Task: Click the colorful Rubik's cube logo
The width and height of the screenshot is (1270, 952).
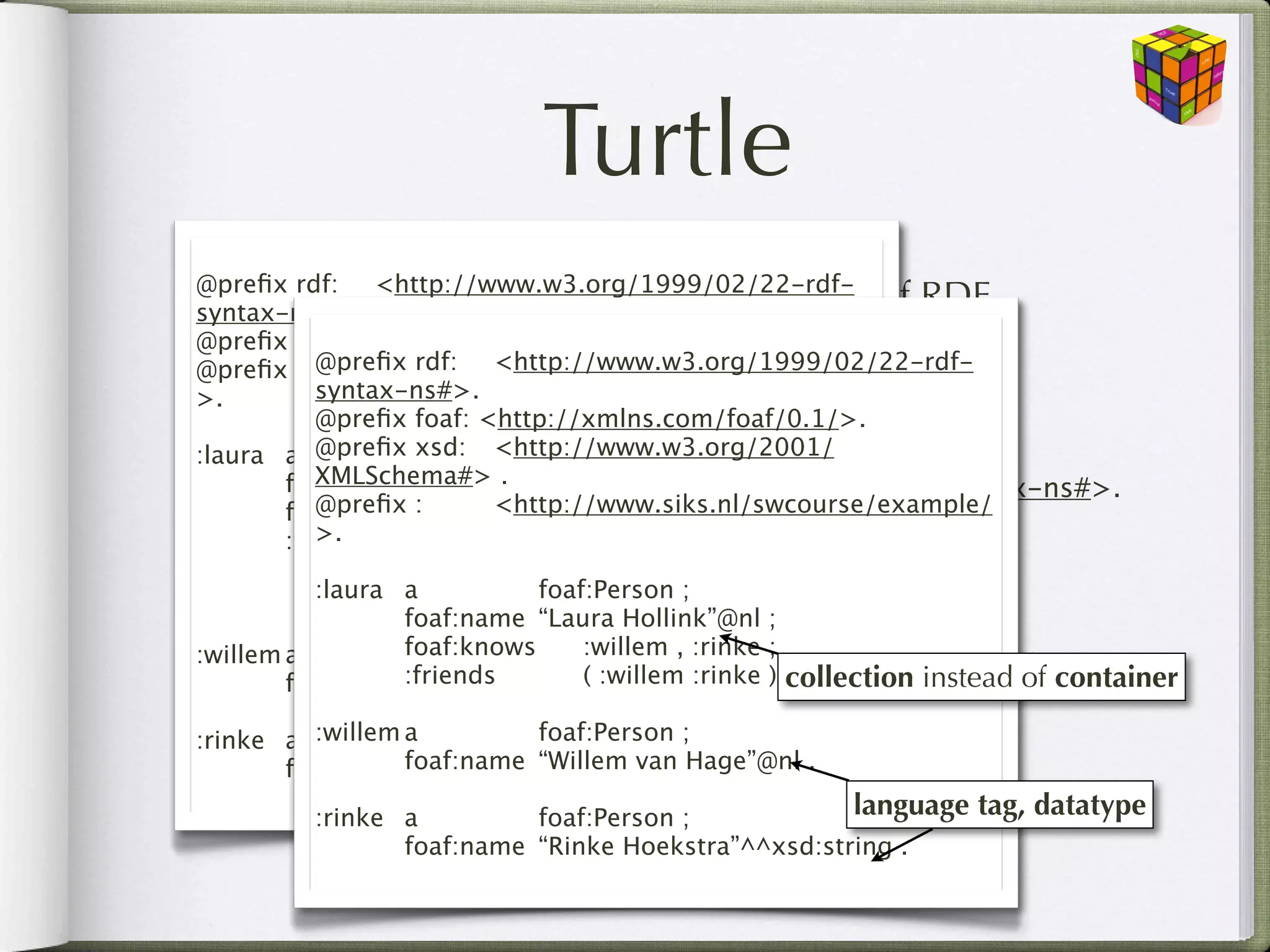Action: (1179, 74)
